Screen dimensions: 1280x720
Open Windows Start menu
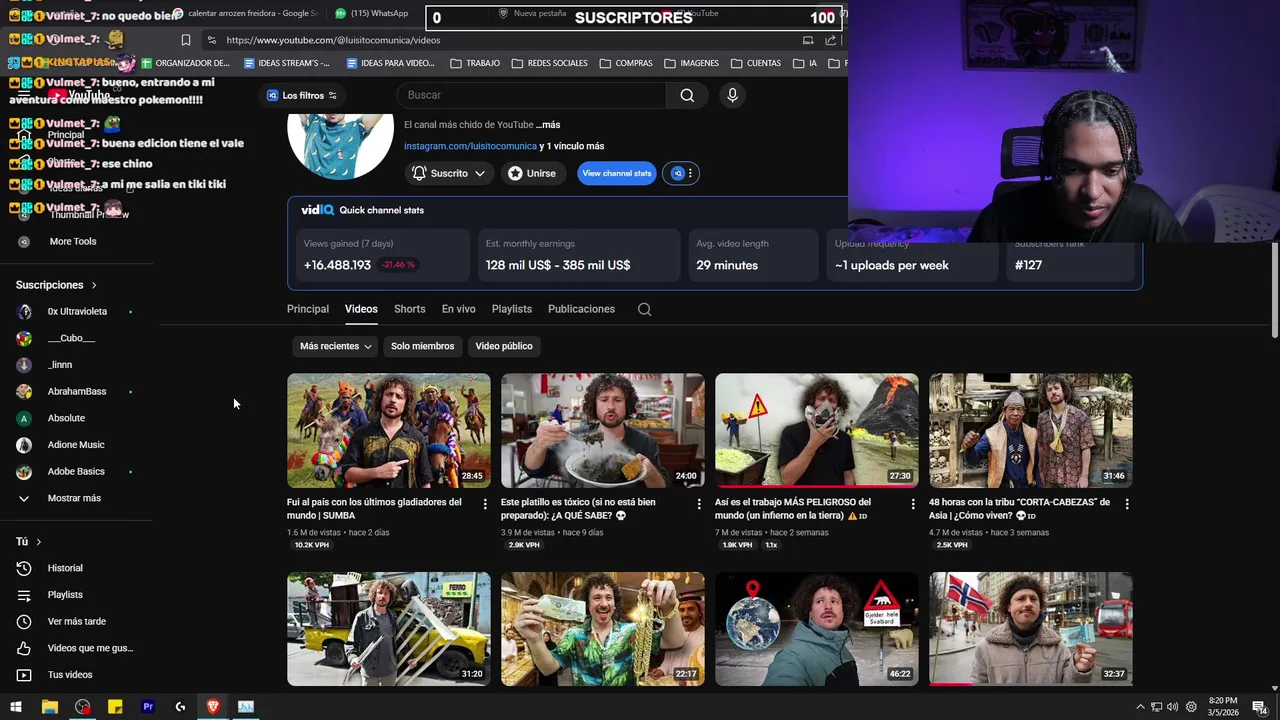point(15,707)
